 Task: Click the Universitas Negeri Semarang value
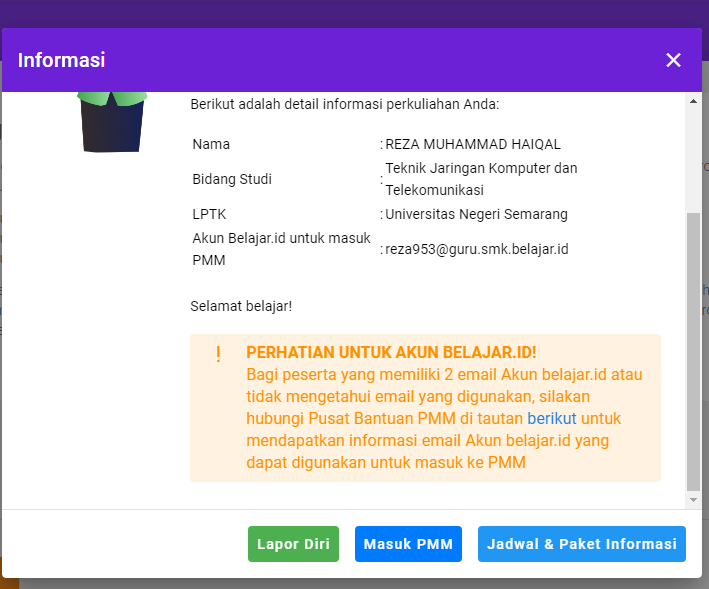tap(476, 214)
